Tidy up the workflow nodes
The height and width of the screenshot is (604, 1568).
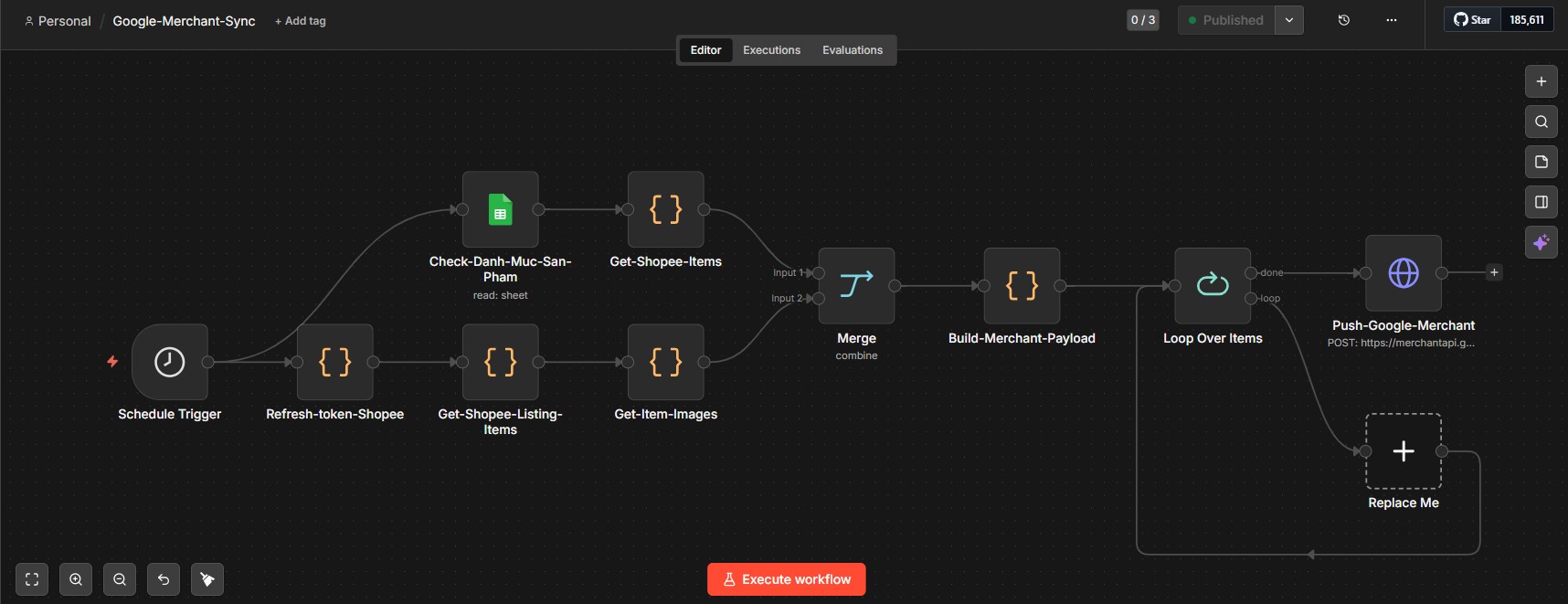click(207, 579)
